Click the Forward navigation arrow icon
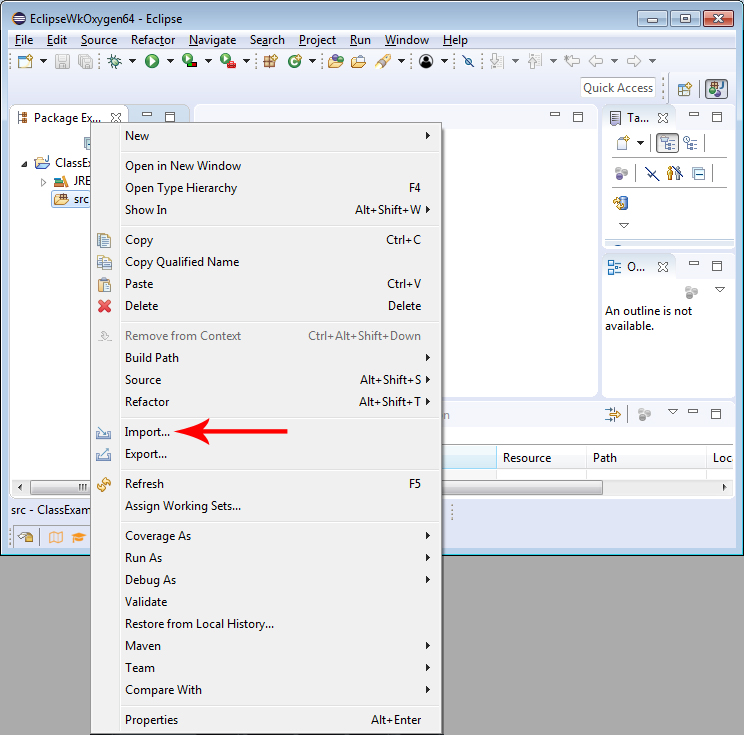 pos(633,61)
